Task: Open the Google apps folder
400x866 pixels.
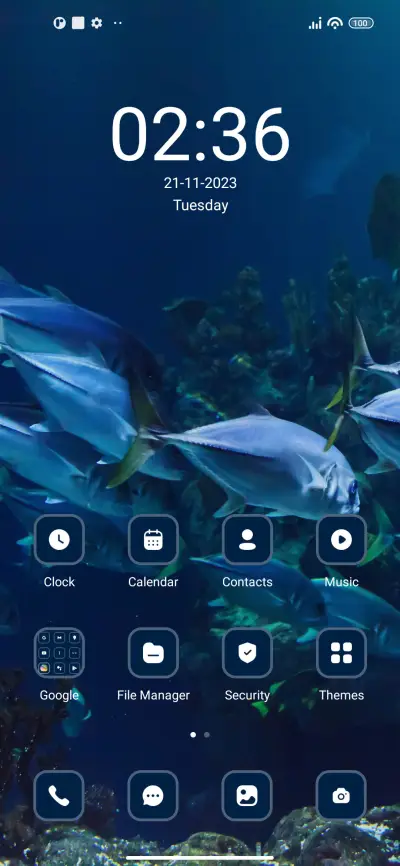Action: (59, 653)
